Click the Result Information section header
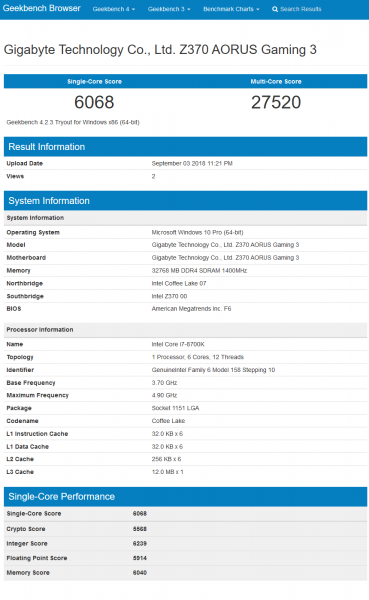Screen dimensions: 369x600 click(185, 147)
